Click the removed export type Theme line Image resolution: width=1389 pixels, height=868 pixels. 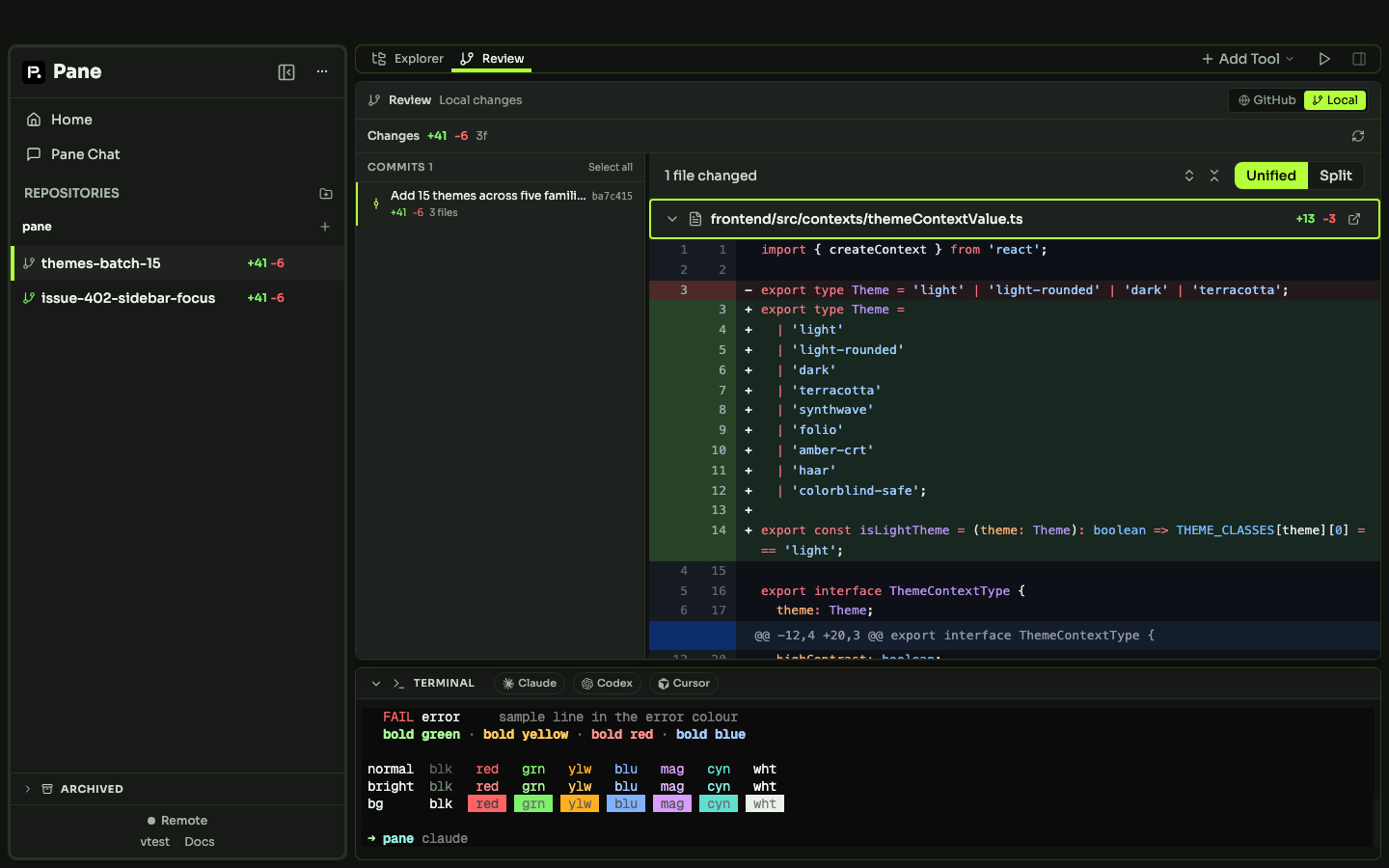tap(1015, 290)
